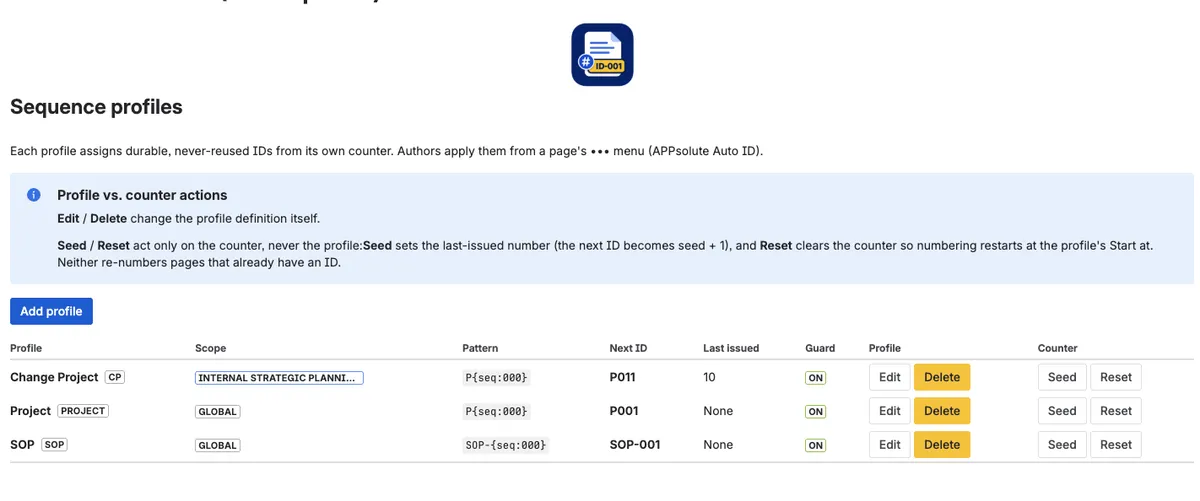The image size is (1200, 501).
Task: Seed the Project profile counter
Action: tap(1062, 411)
